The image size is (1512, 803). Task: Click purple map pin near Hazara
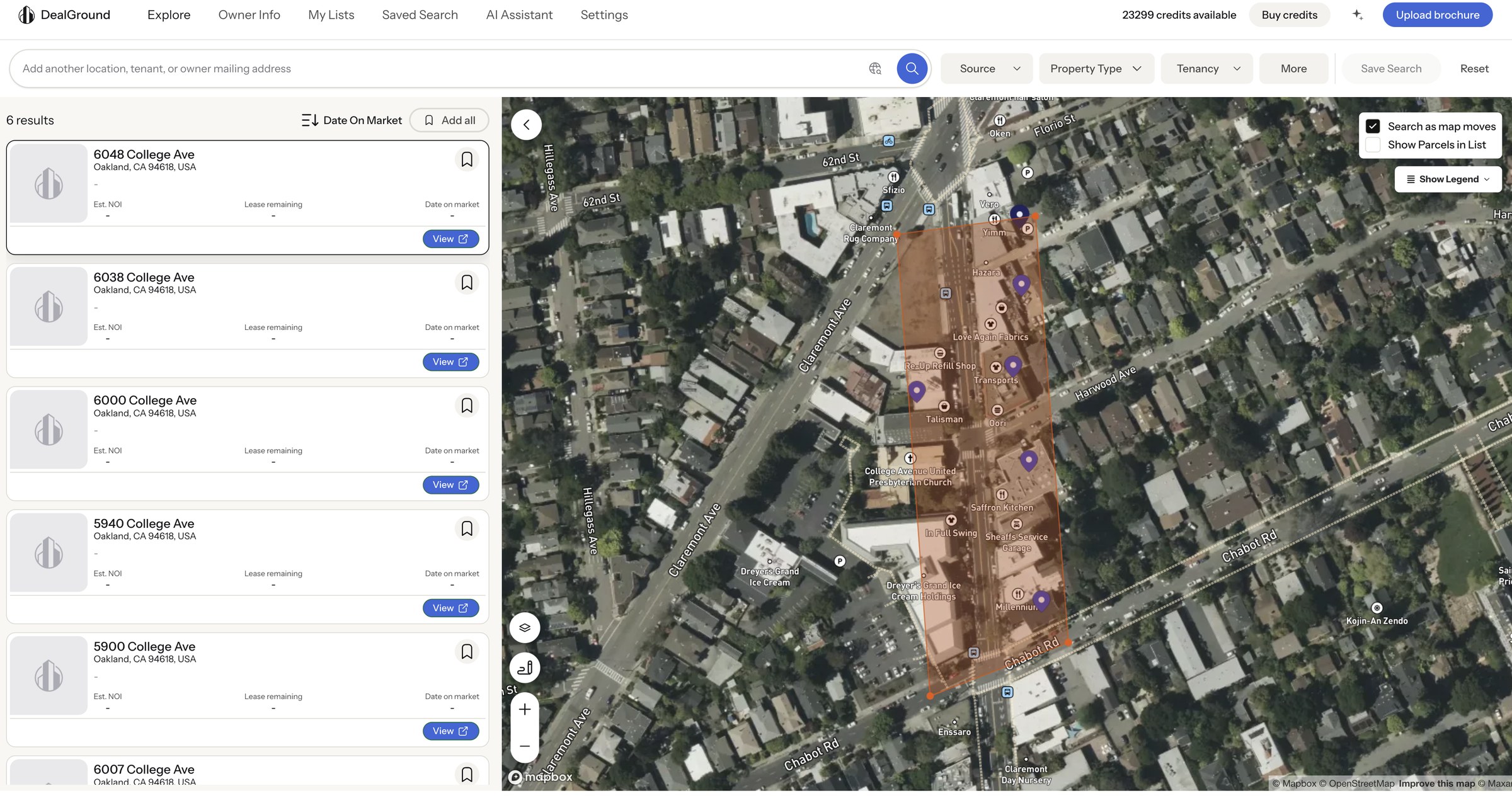point(1021,285)
